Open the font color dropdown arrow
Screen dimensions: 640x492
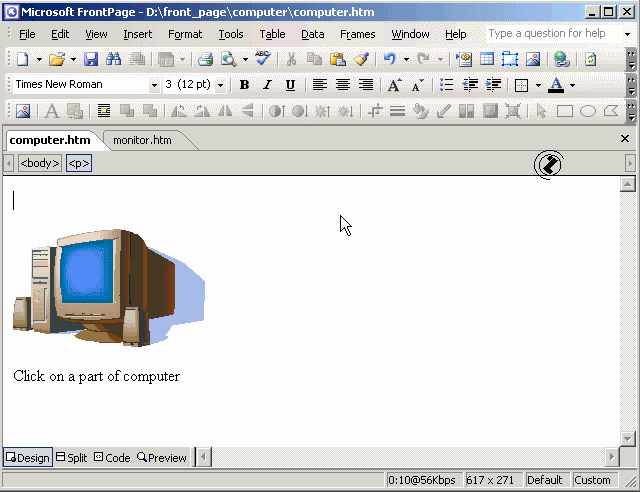click(572, 85)
